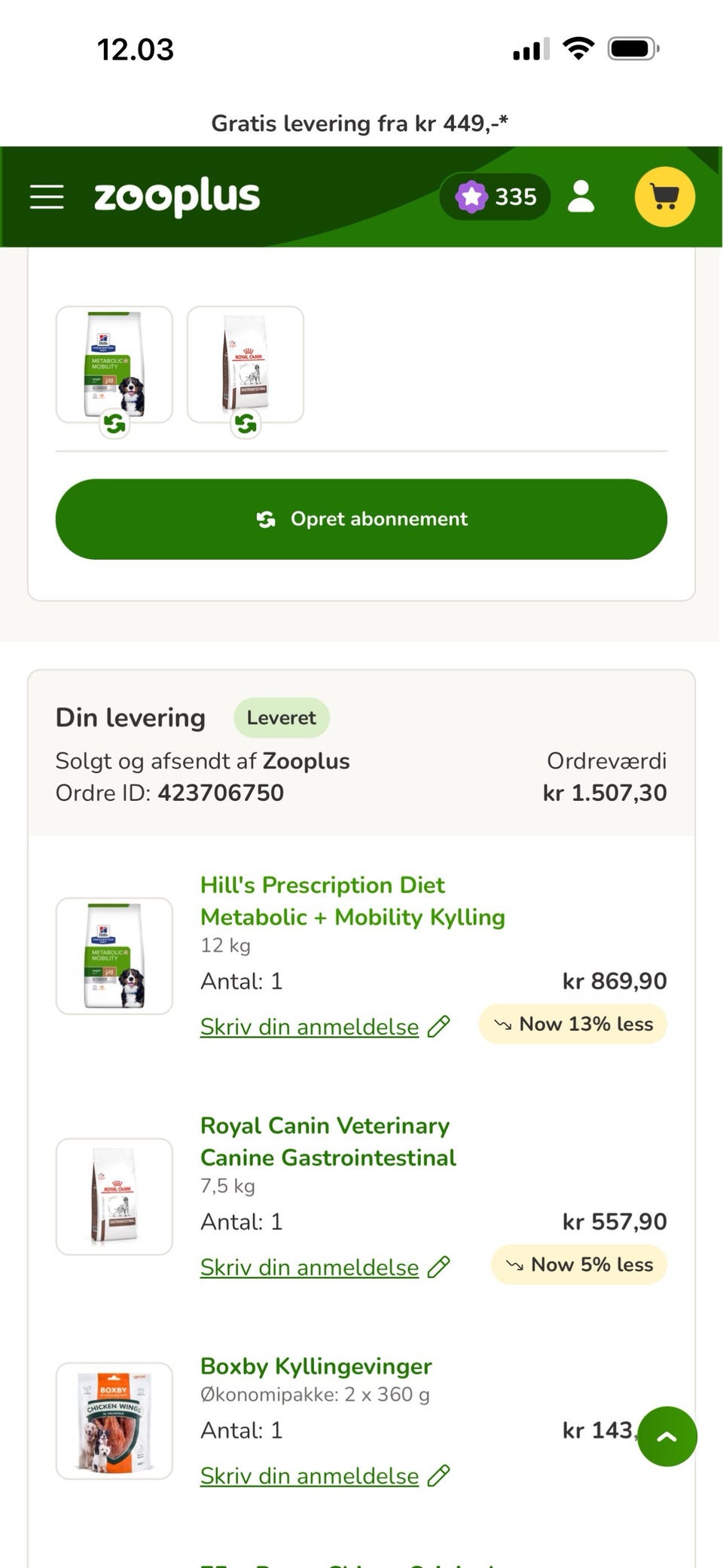The width and height of the screenshot is (723, 1568).
Task: Tap subscription refresh icon under Royal Canin thumbnail
Action: [x=246, y=424]
